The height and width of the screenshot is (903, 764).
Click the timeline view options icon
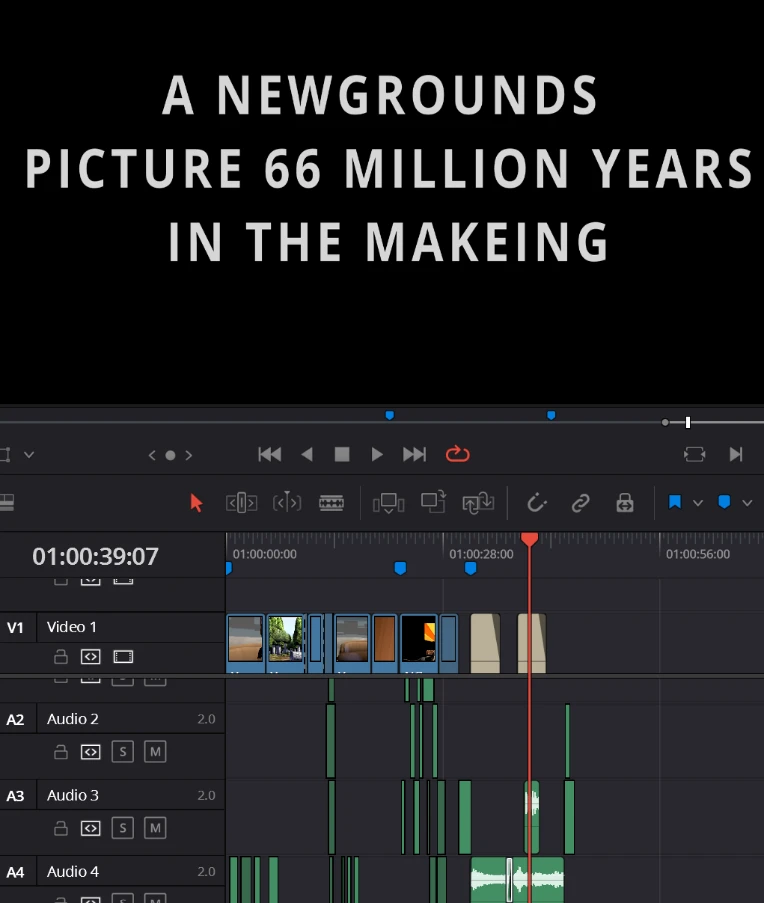click(x=6, y=503)
